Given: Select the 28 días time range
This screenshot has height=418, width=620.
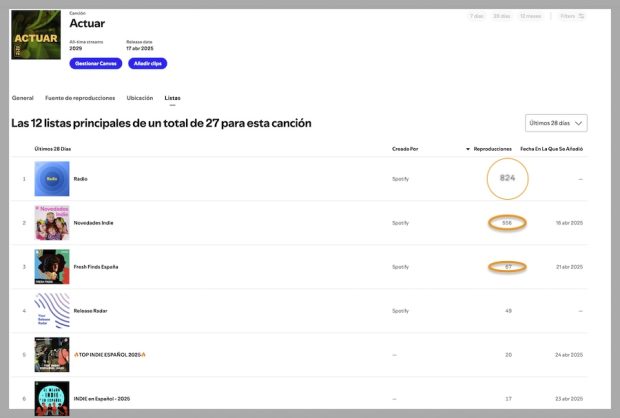Looking at the screenshot, I should 502,16.
